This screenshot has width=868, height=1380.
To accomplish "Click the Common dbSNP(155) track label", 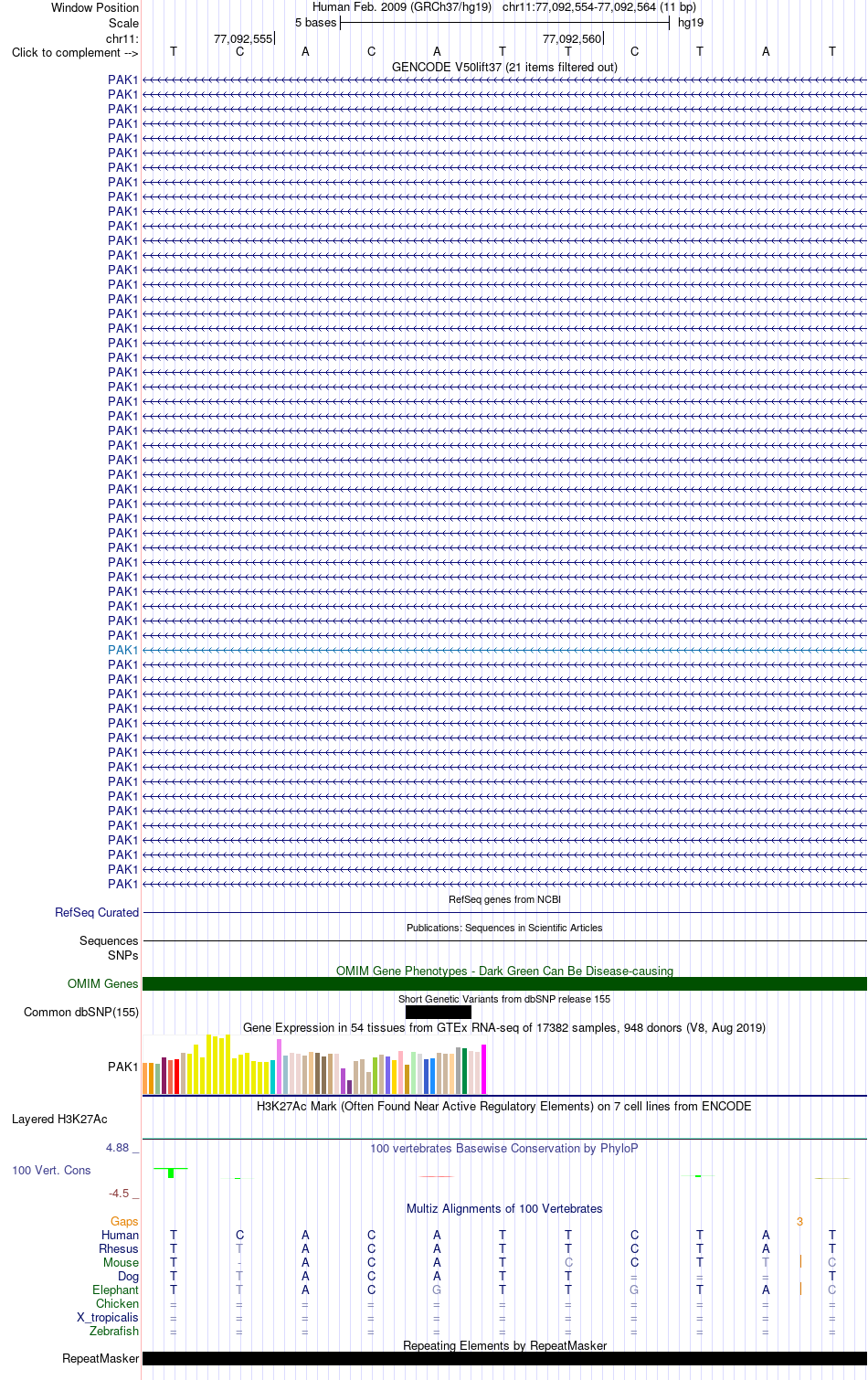I will (x=81, y=1012).
